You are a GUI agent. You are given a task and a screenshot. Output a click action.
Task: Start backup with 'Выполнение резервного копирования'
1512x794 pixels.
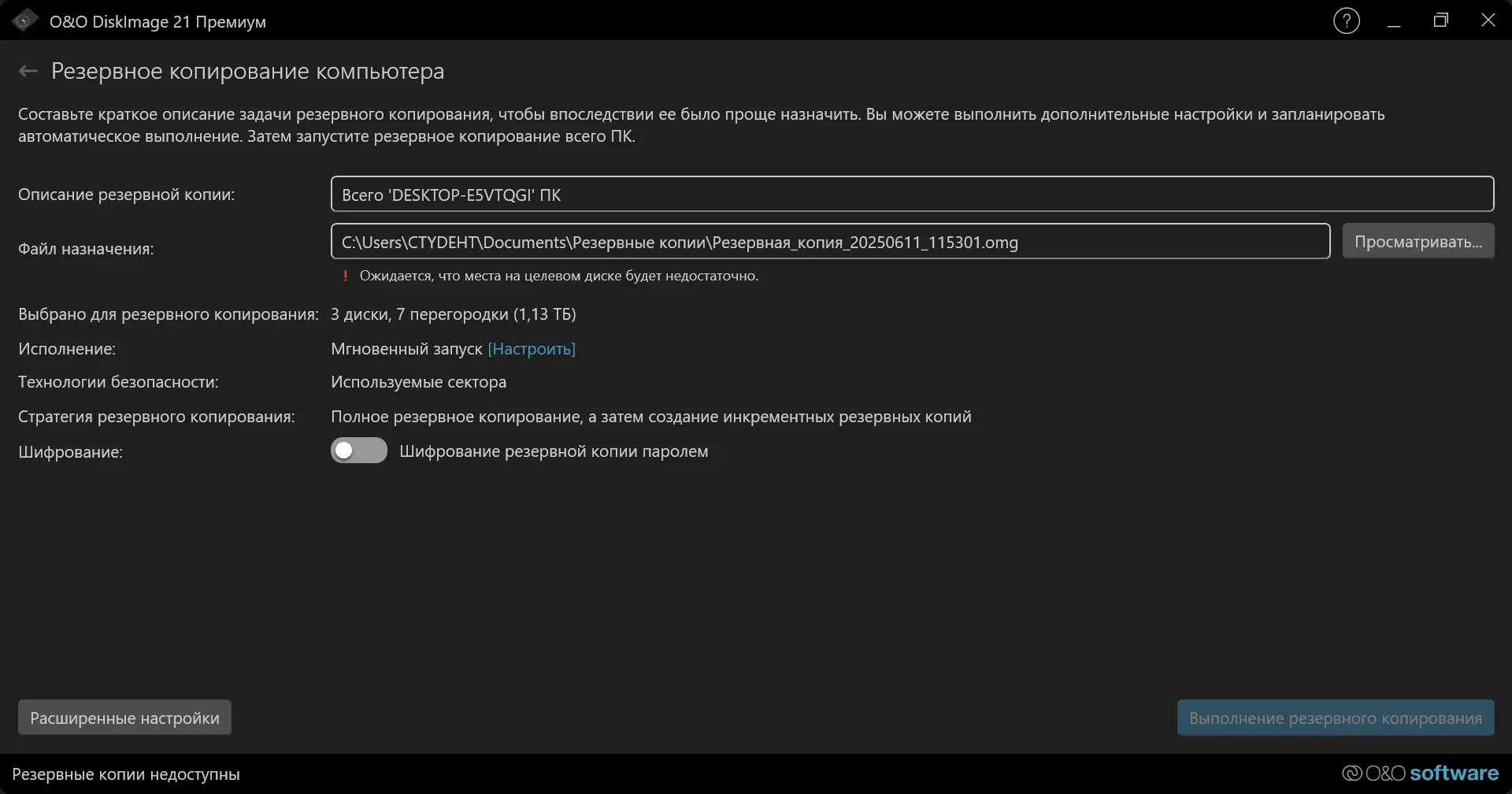[x=1335, y=718]
